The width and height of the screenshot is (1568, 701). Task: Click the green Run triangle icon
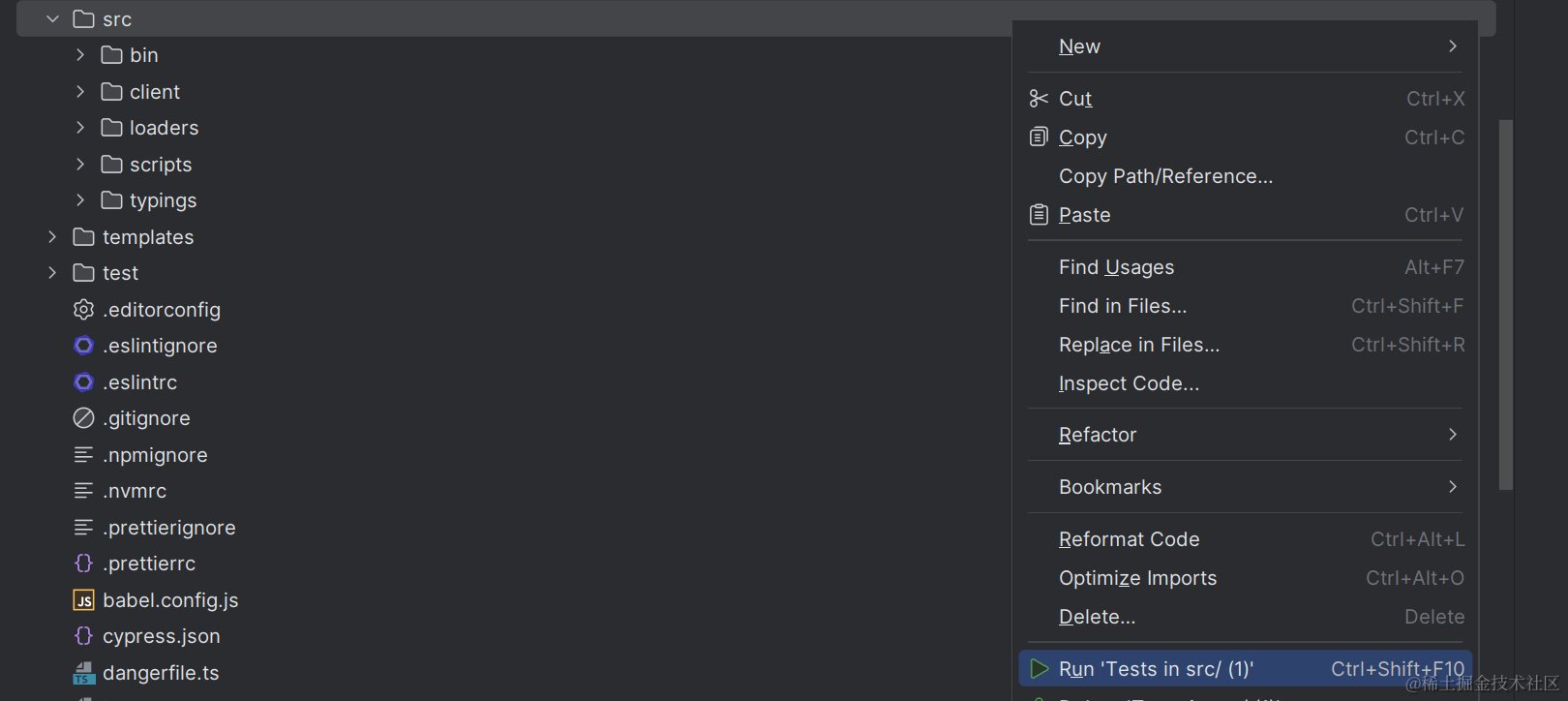1040,669
